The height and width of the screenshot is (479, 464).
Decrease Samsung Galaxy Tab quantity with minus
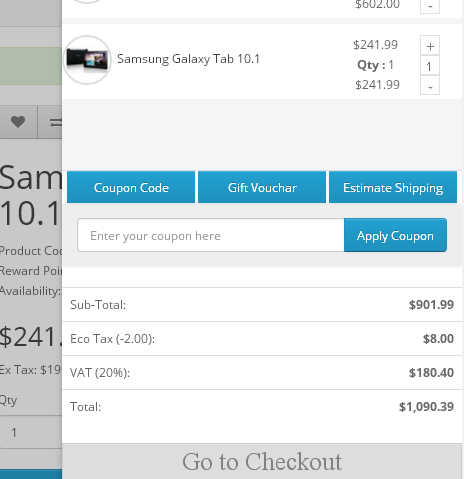tap(430, 85)
